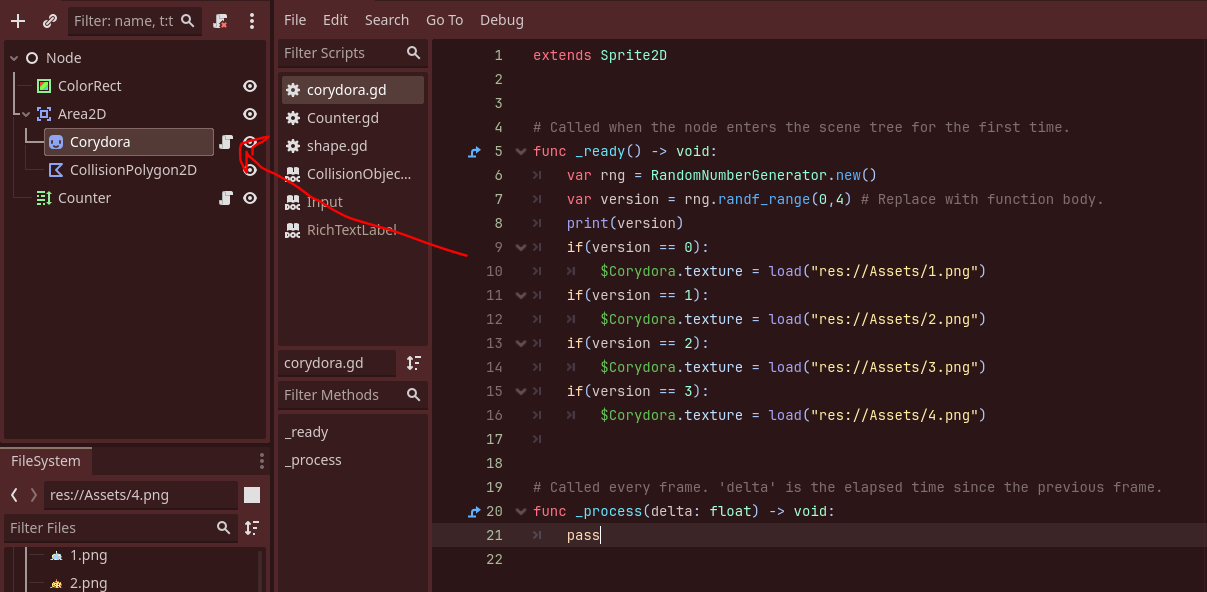Collapse the Area2D branch
Screen dimensions: 1207x592
tap(27, 113)
